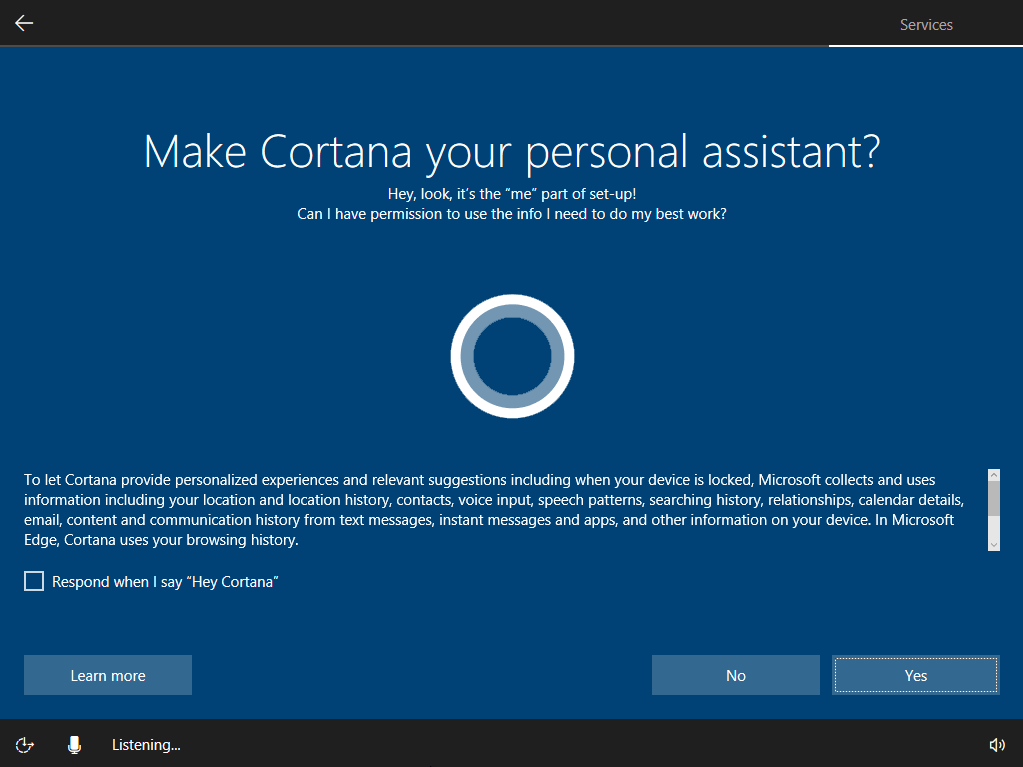Screen dimensions: 1023x767
Task: Enable "Respond when I say Hey Cortana"
Action: [33, 581]
